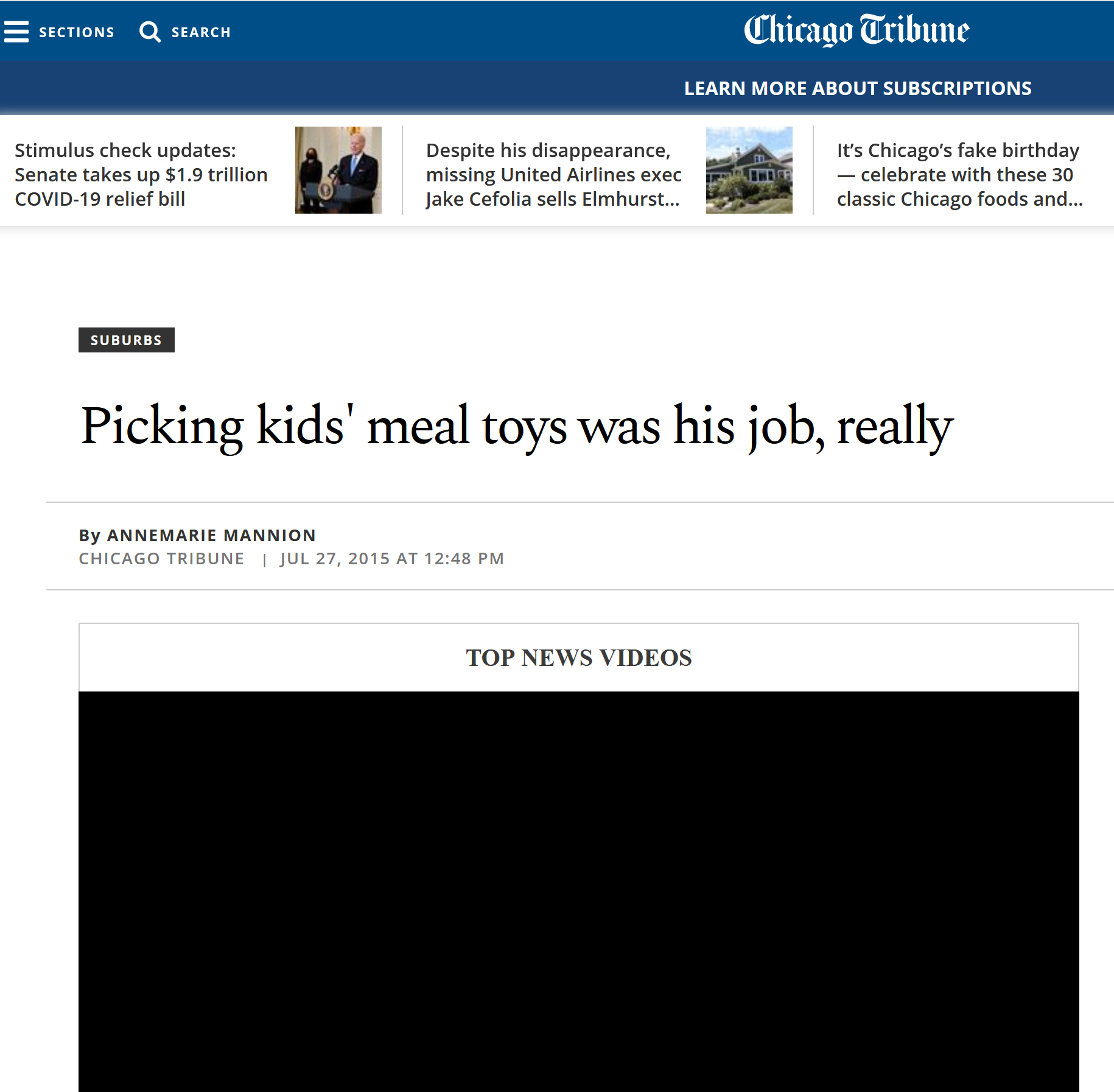The image size is (1114, 1092).
Task: Click the article headline about kids' meal toys
Action: tap(517, 425)
